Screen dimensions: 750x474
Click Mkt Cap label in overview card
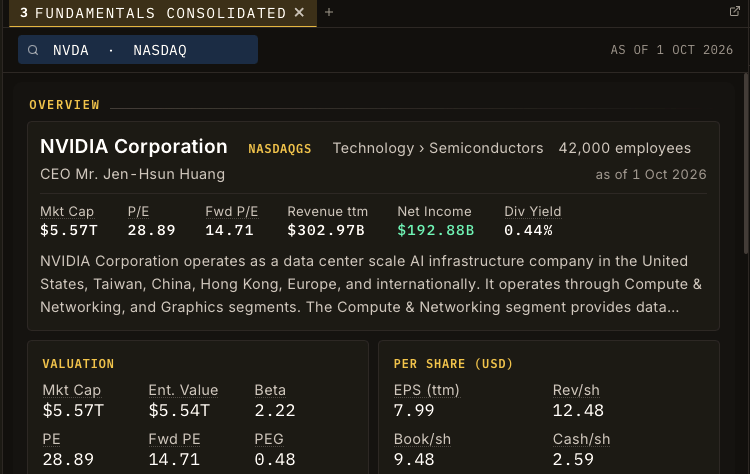coord(67,211)
